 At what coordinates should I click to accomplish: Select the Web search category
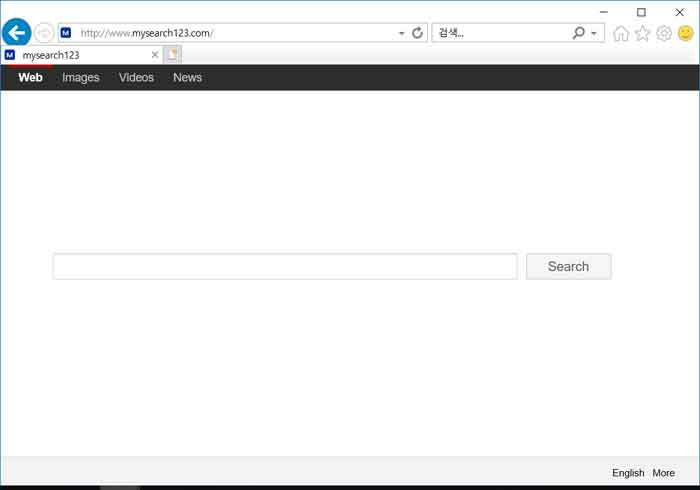tap(30, 77)
